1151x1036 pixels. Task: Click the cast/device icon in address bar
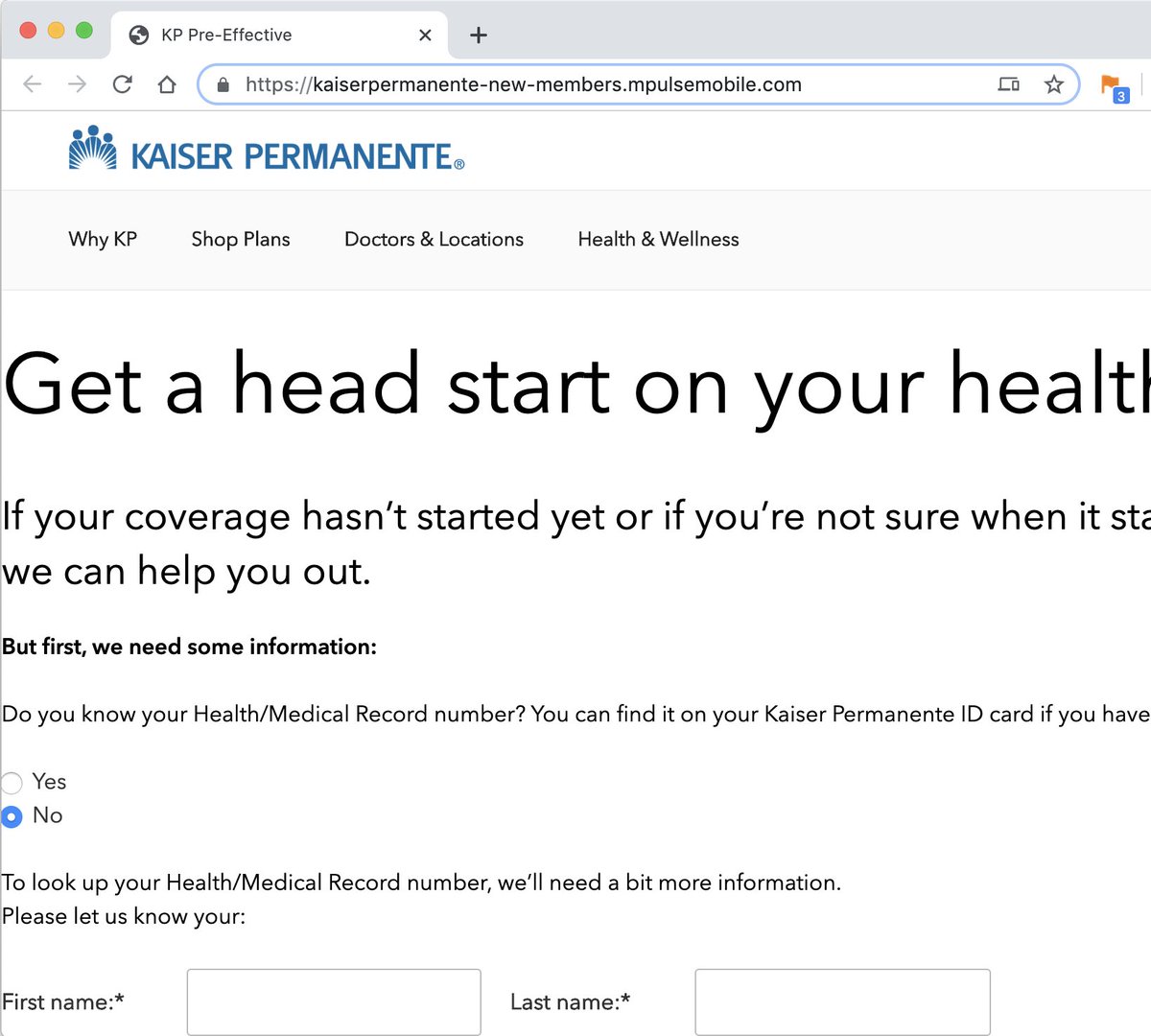coord(1009,84)
